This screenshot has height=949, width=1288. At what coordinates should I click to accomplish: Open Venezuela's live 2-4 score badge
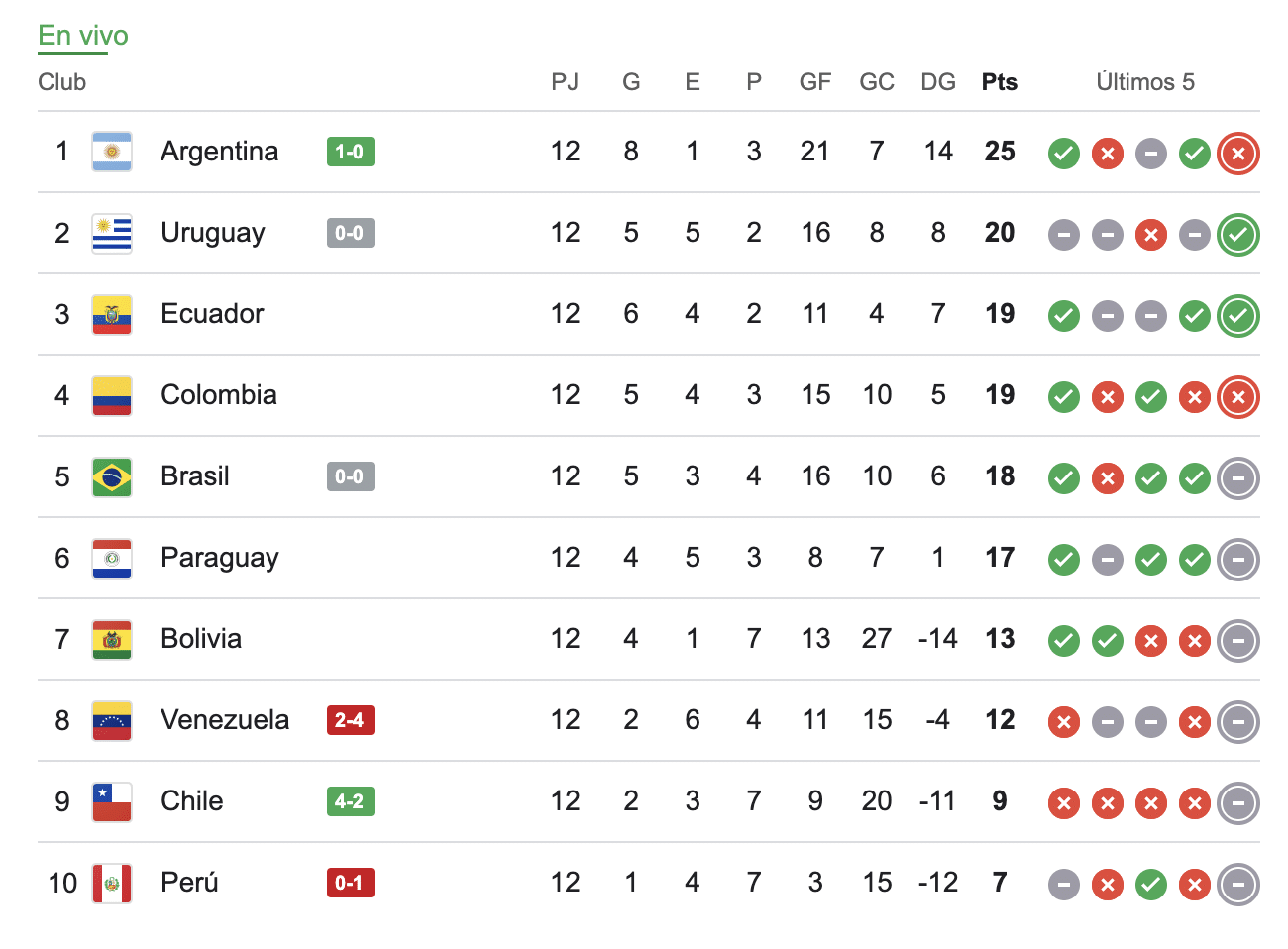click(350, 720)
